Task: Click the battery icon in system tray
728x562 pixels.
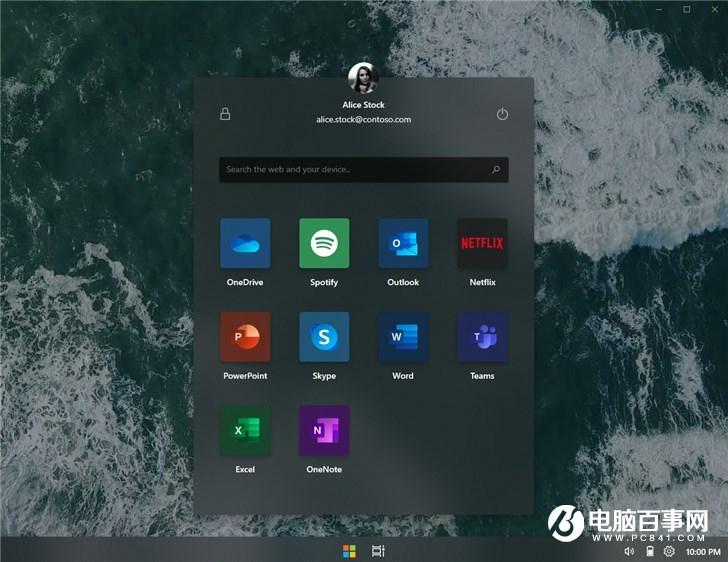Action: click(x=650, y=551)
